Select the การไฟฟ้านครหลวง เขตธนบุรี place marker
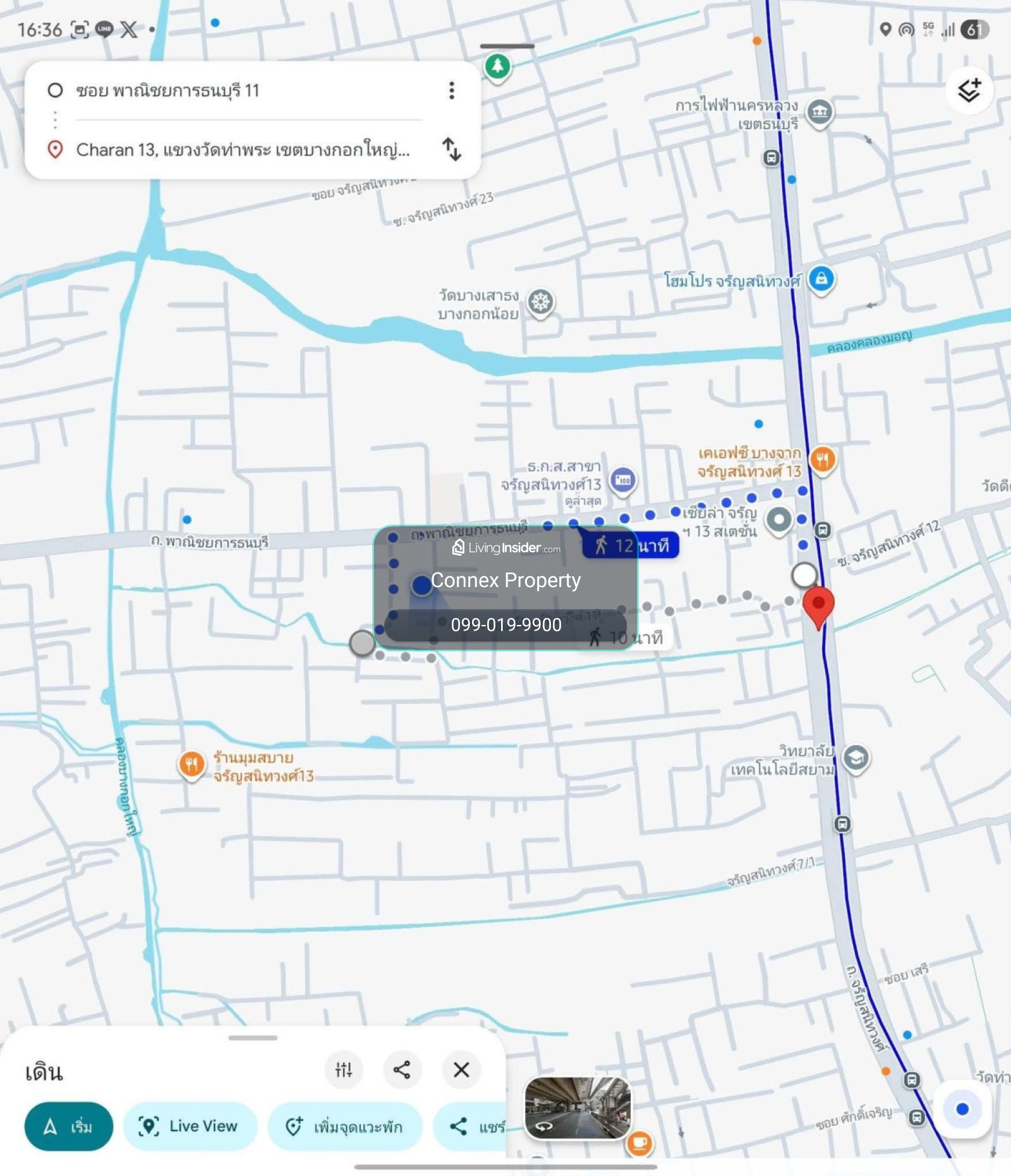This screenshot has width=1011, height=1176. (820, 113)
